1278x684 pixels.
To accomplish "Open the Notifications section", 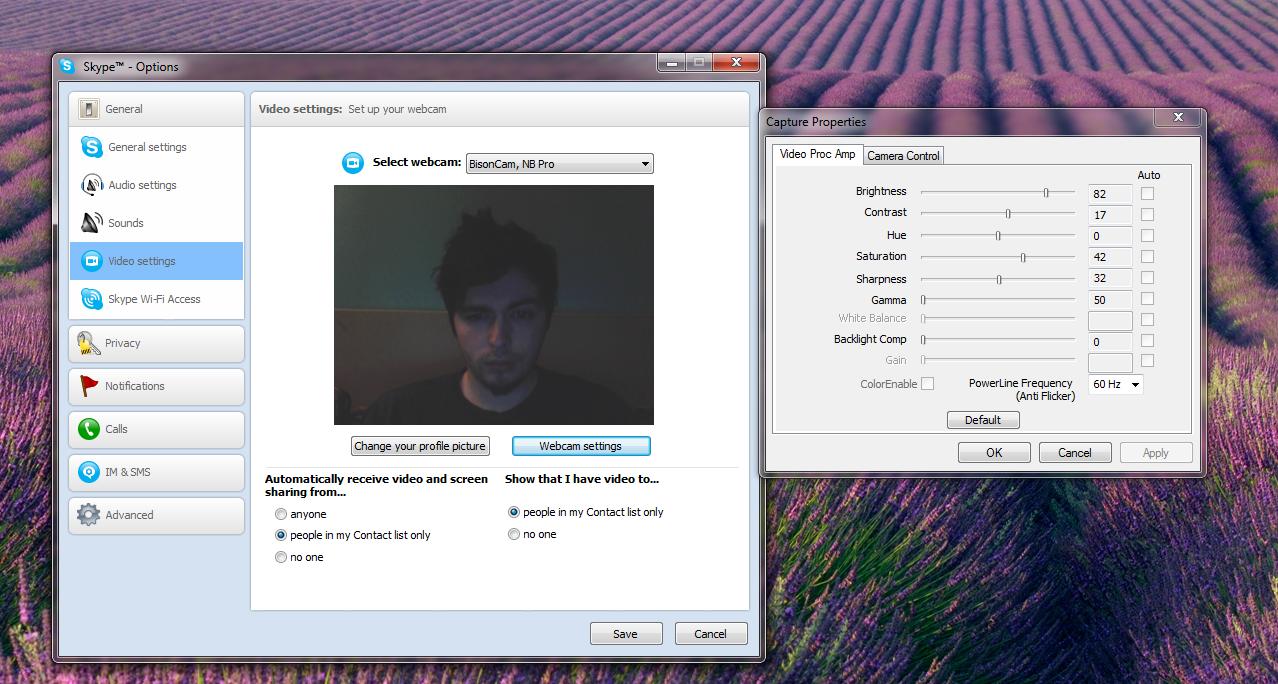I will (x=157, y=386).
